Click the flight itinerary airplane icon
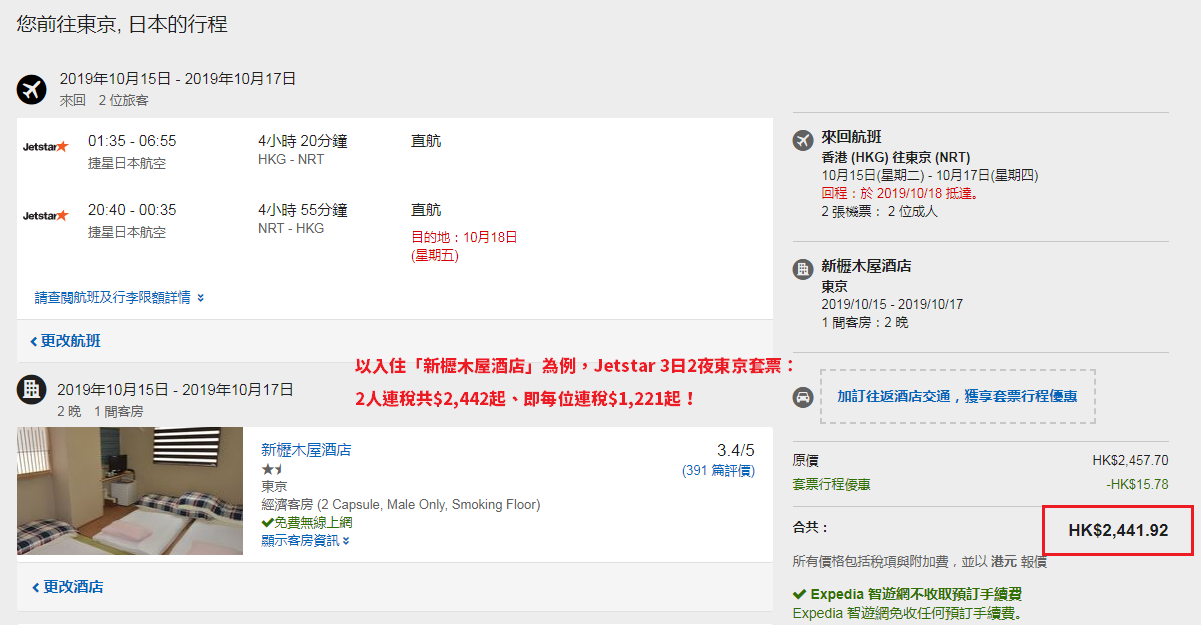Screen dimensions: 1201x625 click(x=32, y=89)
